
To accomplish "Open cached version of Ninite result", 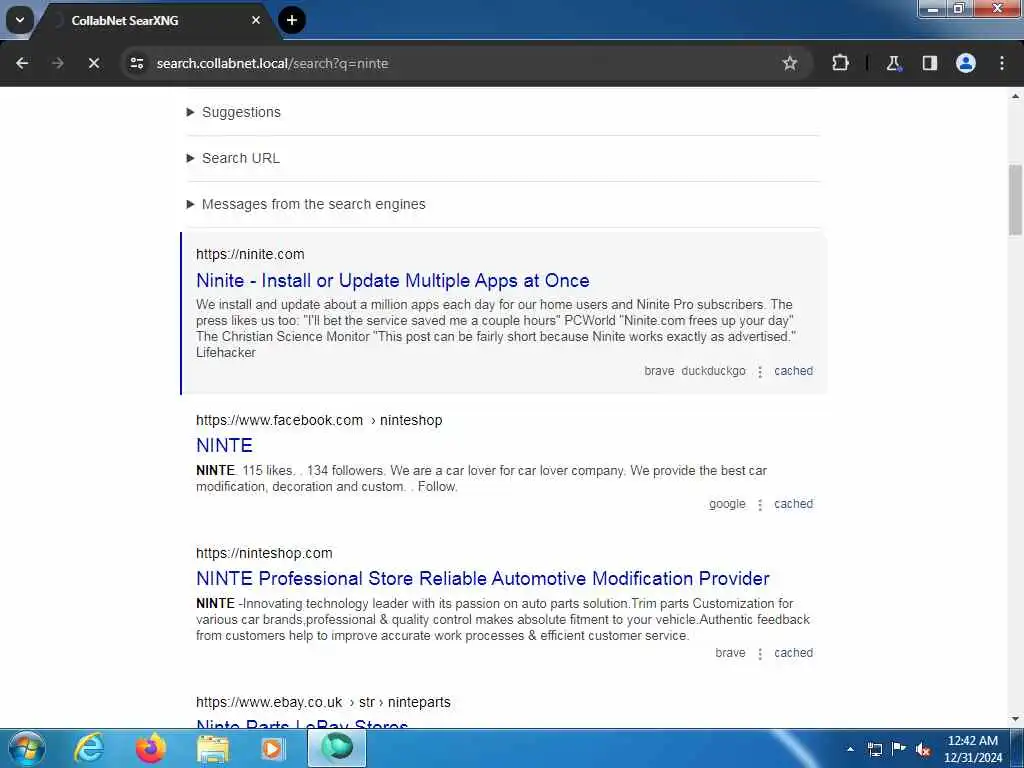I will (x=793, y=371).
